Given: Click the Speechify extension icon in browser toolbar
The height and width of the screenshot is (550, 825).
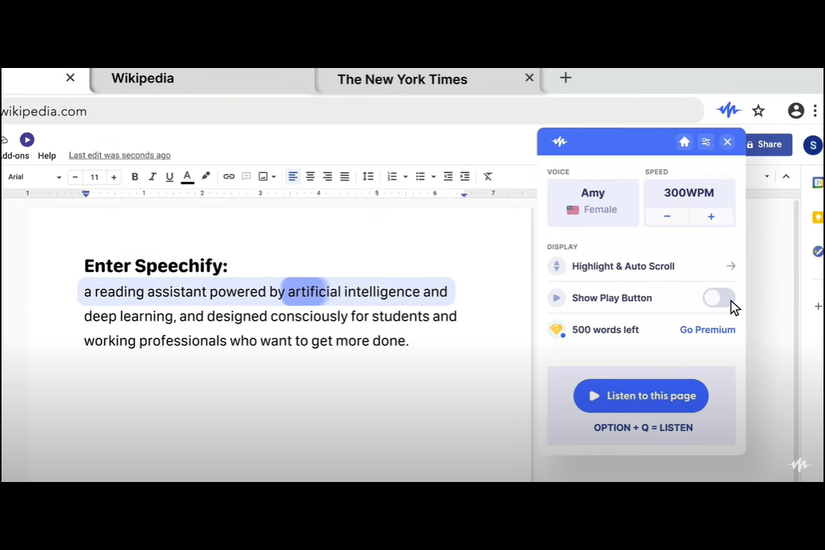Looking at the screenshot, I should click(x=729, y=111).
